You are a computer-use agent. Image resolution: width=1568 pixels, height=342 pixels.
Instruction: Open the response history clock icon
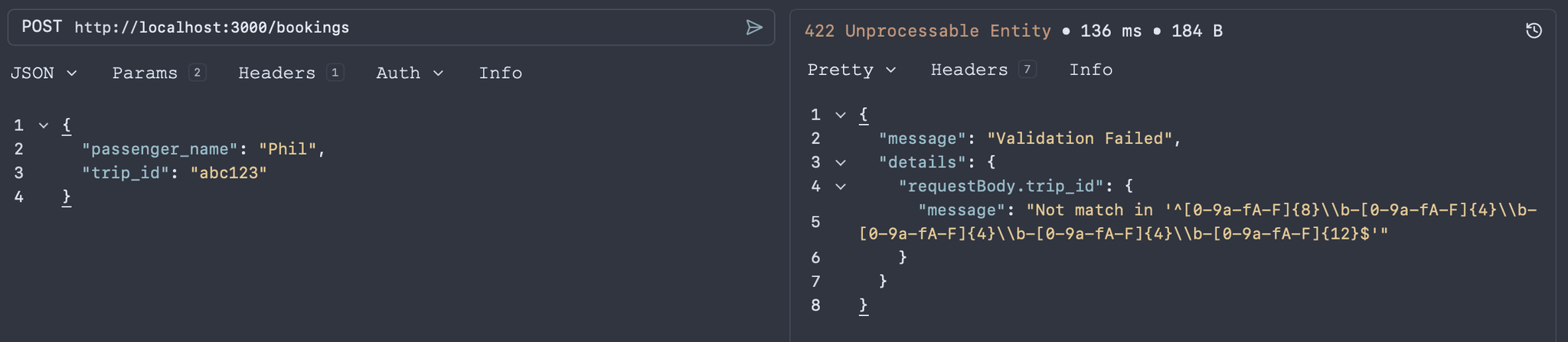[1534, 31]
